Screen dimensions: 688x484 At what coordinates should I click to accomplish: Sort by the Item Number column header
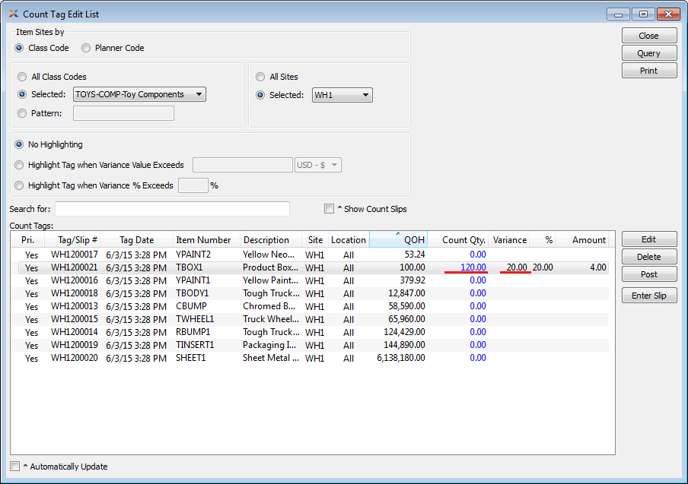(x=203, y=240)
